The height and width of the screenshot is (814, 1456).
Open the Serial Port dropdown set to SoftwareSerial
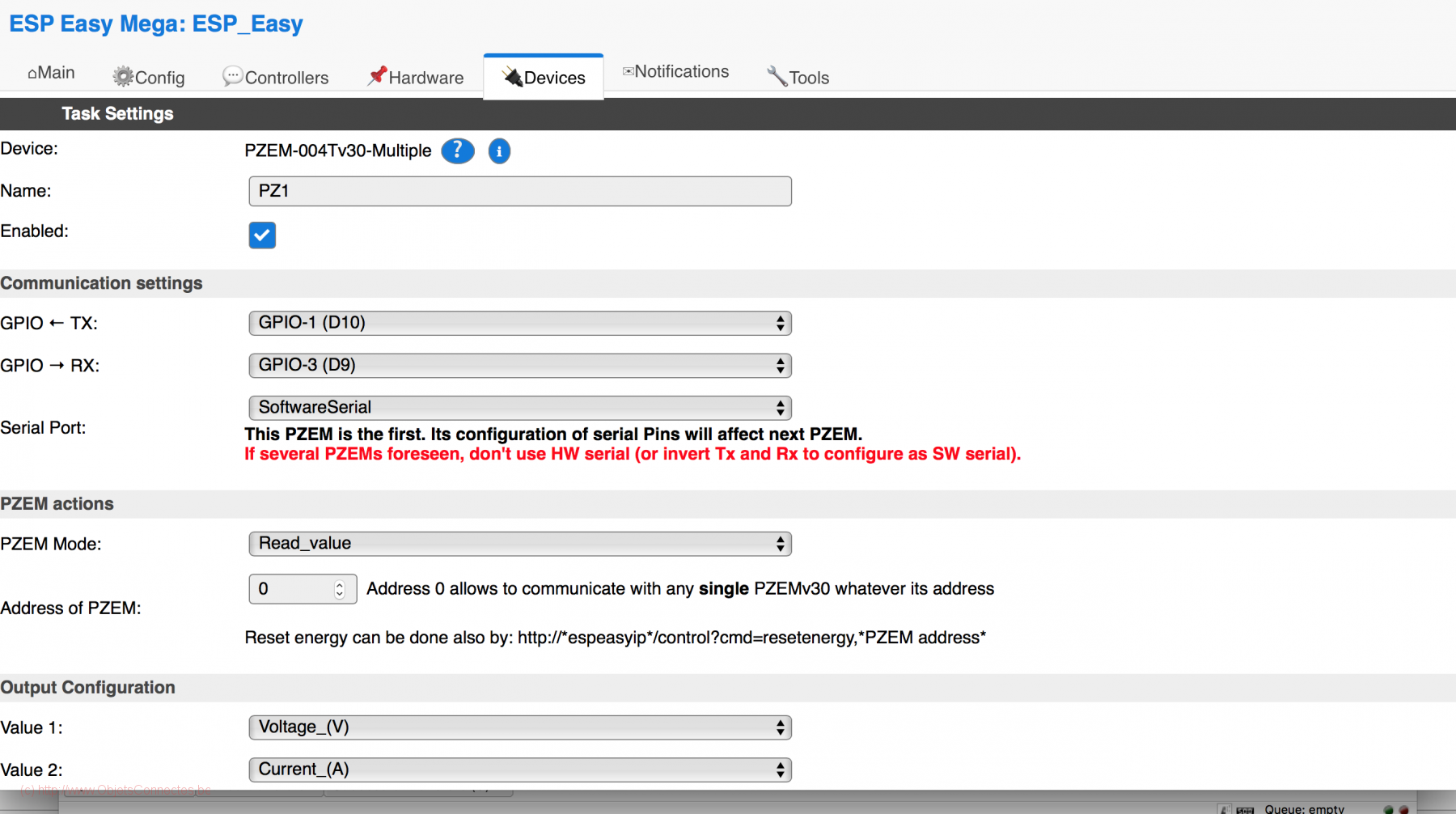[x=520, y=407]
